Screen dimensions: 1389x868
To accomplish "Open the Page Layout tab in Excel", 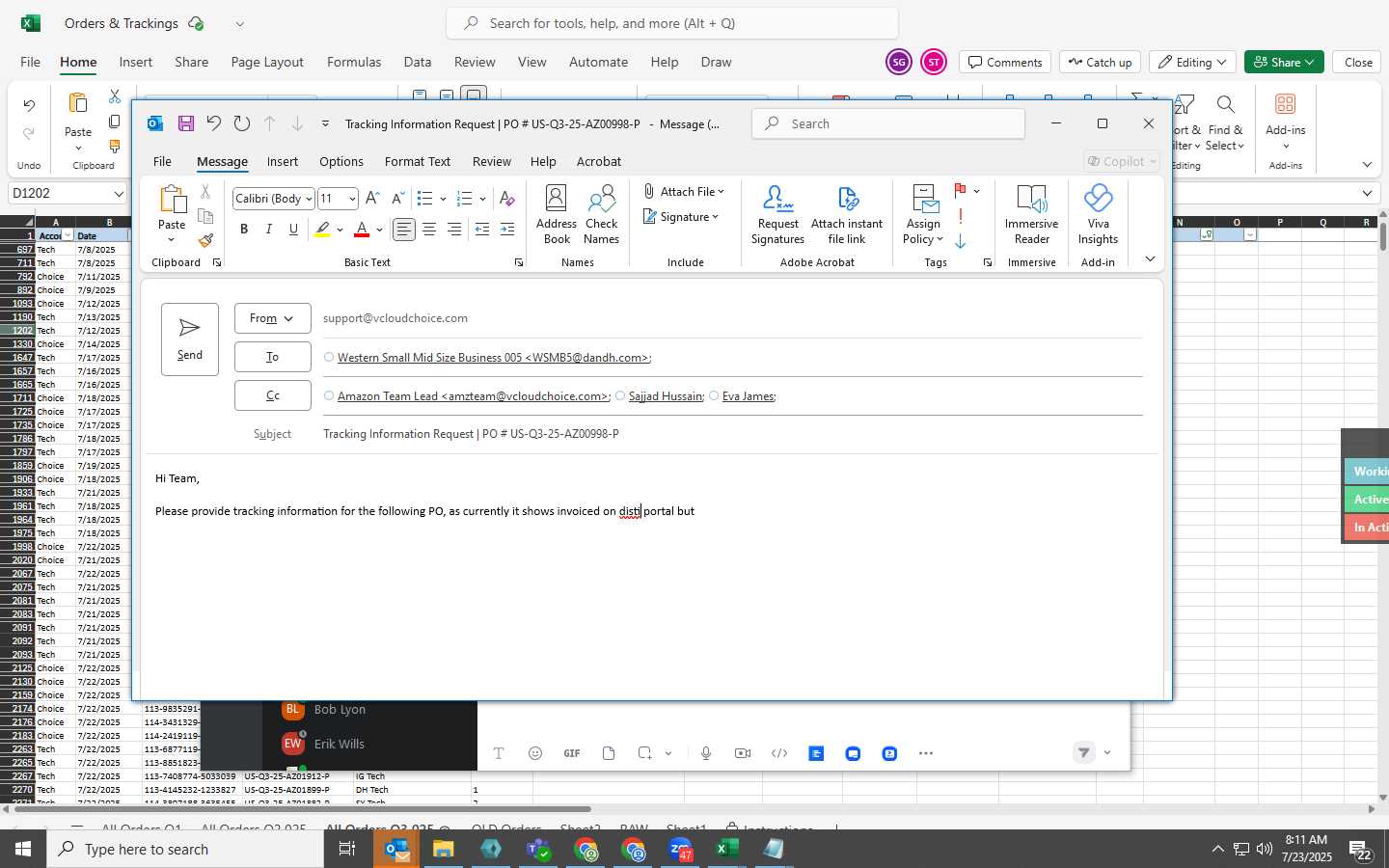I will (x=267, y=62).
